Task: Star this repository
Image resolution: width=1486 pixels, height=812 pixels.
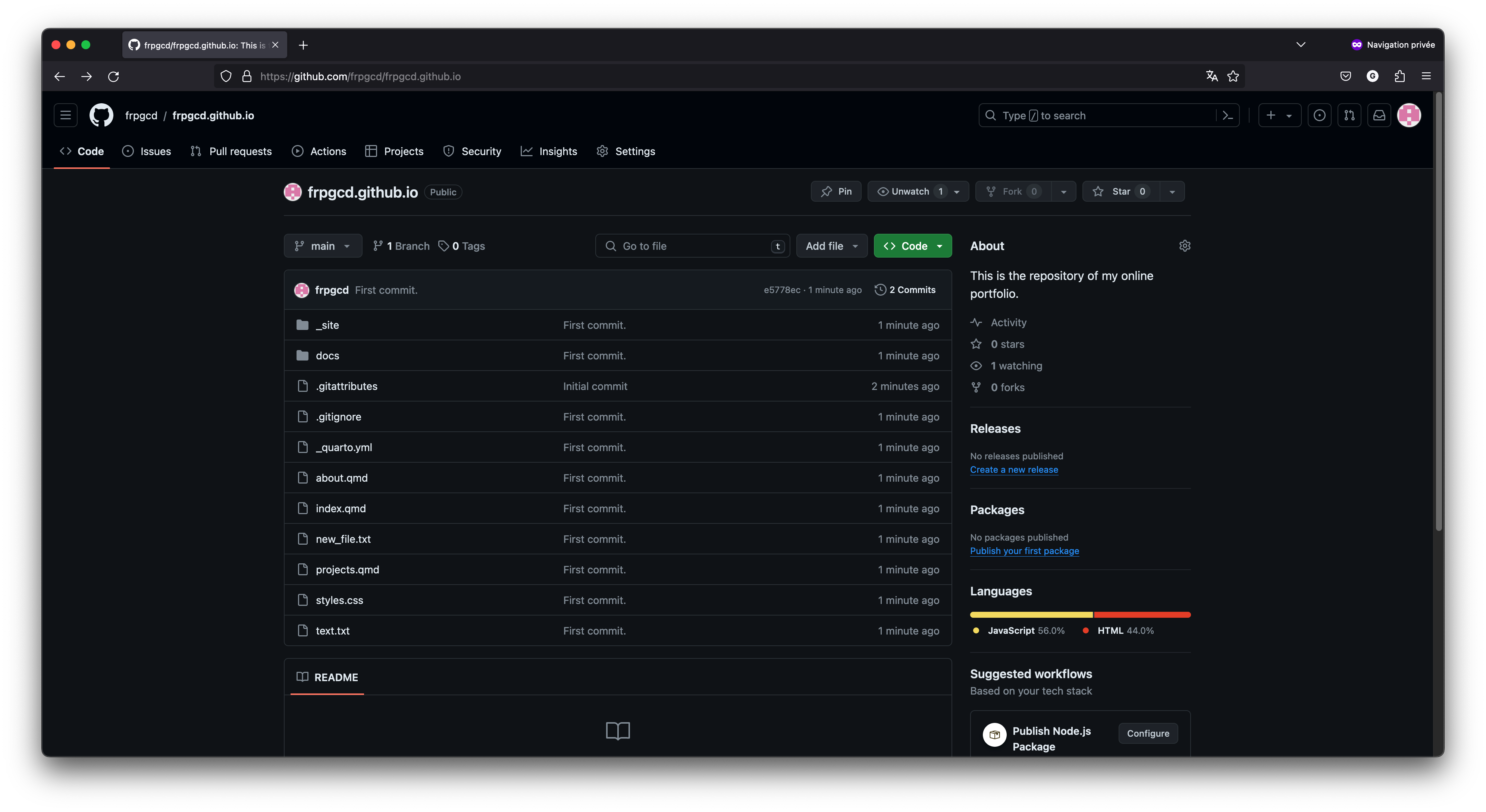Action: click(1122, 192)
